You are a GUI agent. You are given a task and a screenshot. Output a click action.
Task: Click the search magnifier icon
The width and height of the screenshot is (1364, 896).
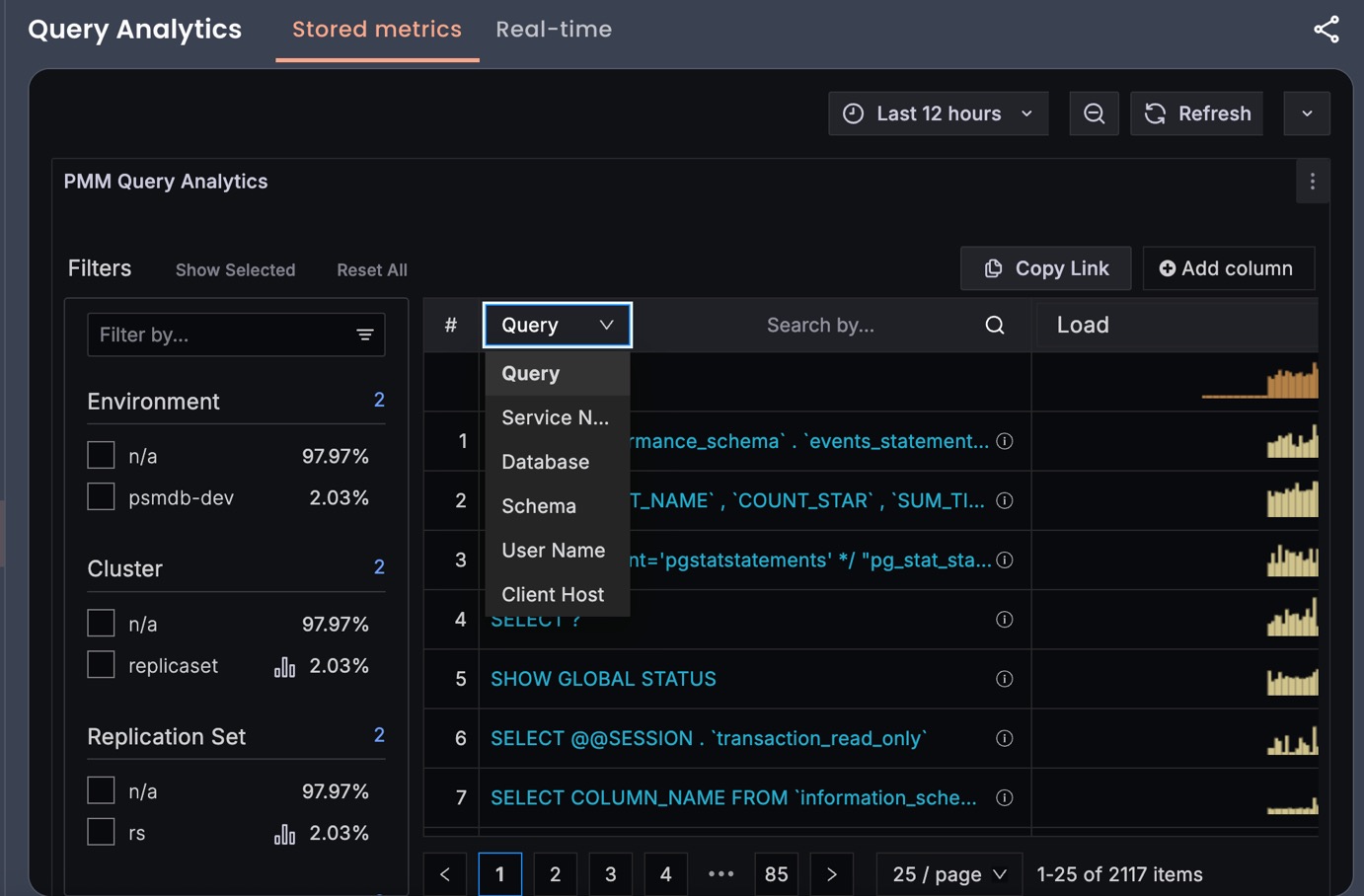994,326
